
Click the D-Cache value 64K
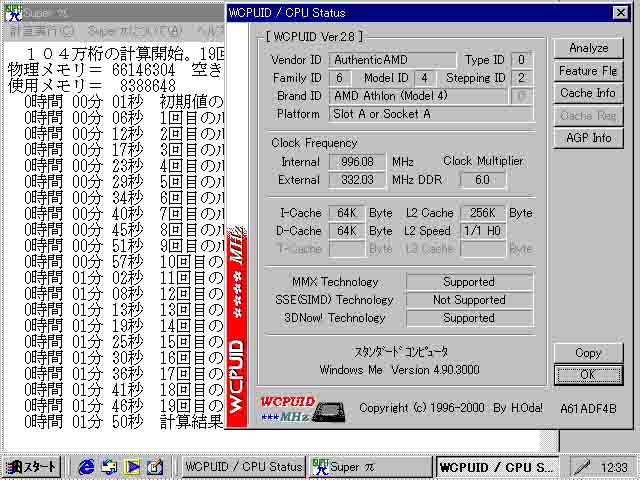pos(347,231)
